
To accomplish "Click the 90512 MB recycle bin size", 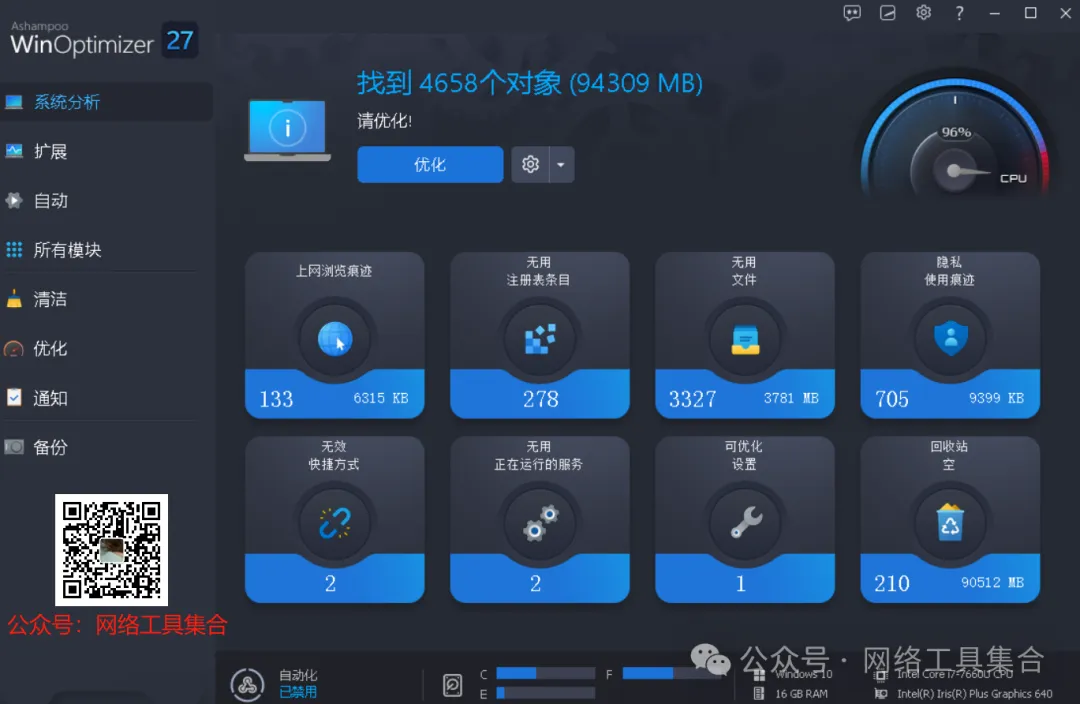I will click(x=993, y=583).
